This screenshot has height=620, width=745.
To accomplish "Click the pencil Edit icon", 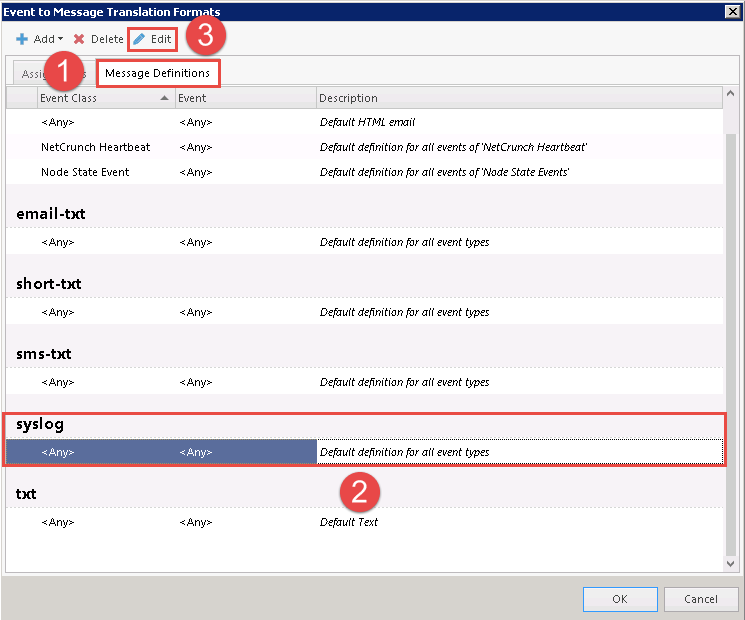I will coord(139,39).
